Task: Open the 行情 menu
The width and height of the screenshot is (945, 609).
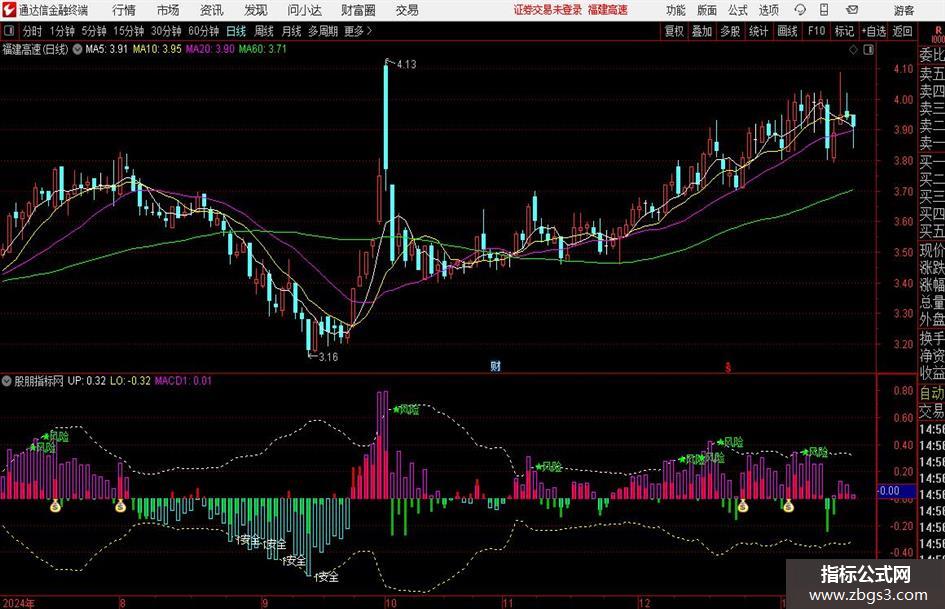Action: click(124, 10)
